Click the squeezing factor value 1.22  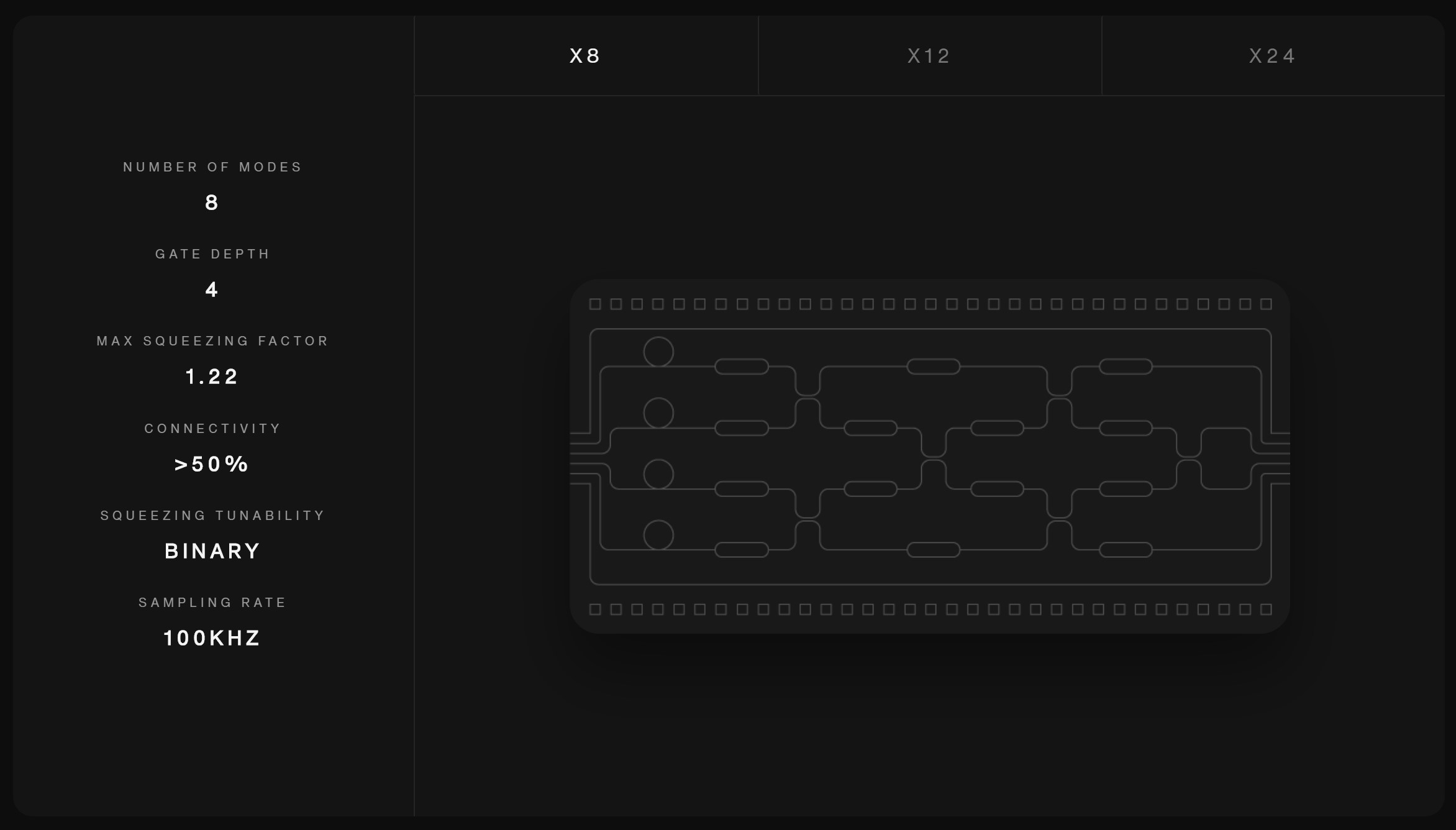(x=212, y=376)
